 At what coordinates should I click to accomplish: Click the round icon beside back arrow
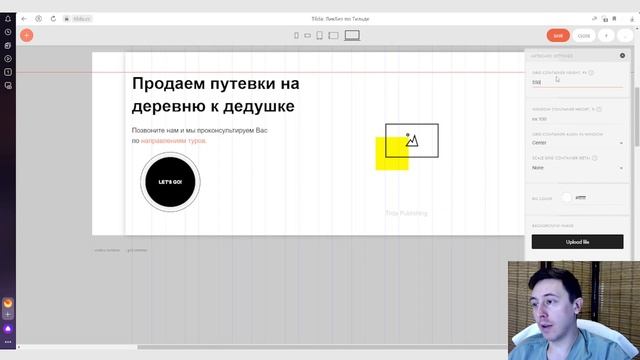tap(38, 19)
